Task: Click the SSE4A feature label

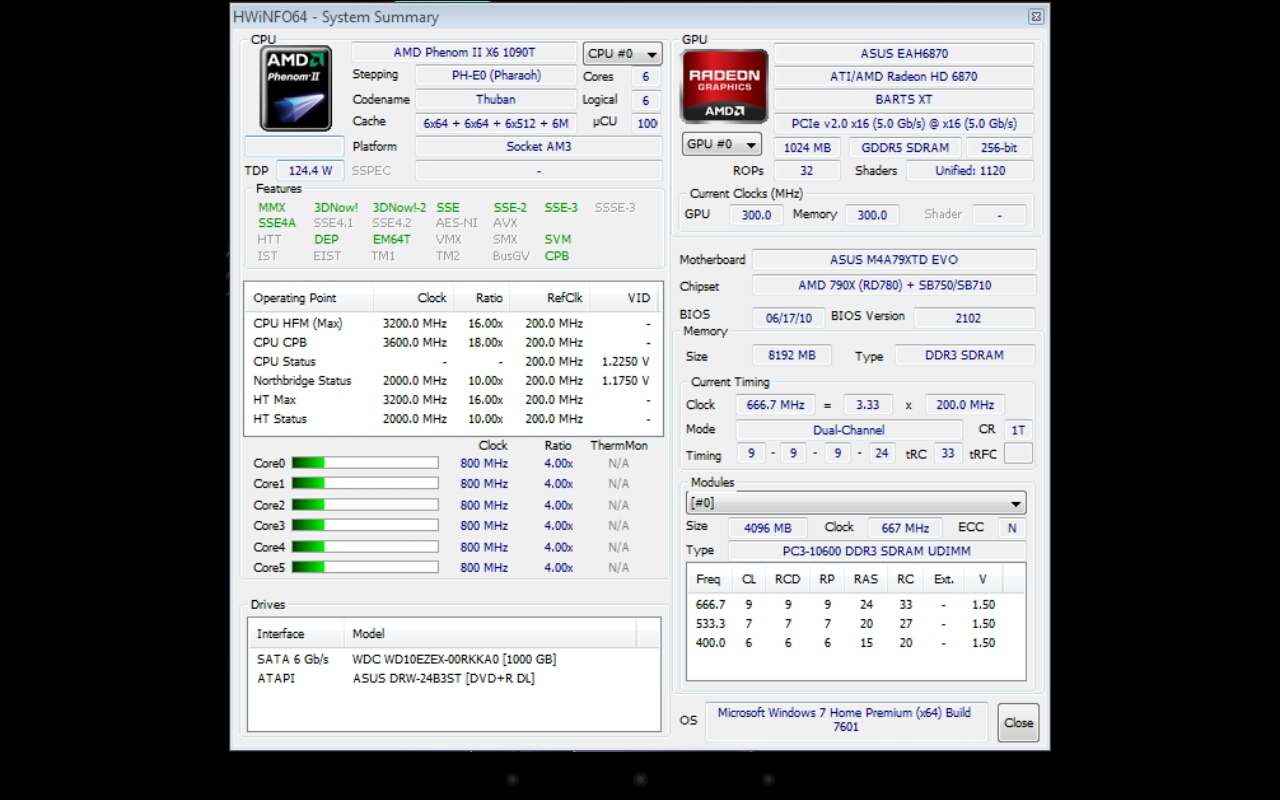Action: tap(277, 223)
